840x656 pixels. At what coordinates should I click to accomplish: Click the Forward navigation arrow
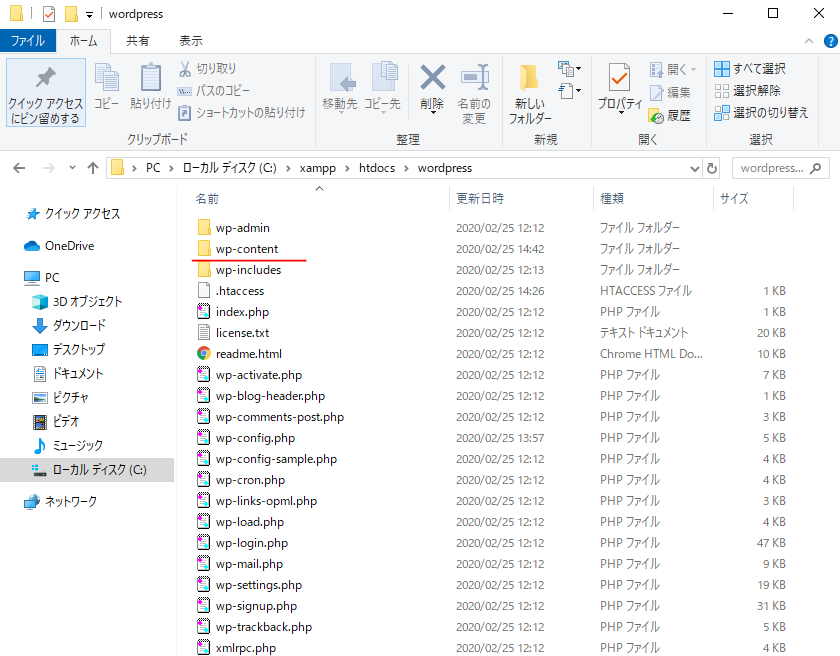pyautogui.click(x=48, y=168)
